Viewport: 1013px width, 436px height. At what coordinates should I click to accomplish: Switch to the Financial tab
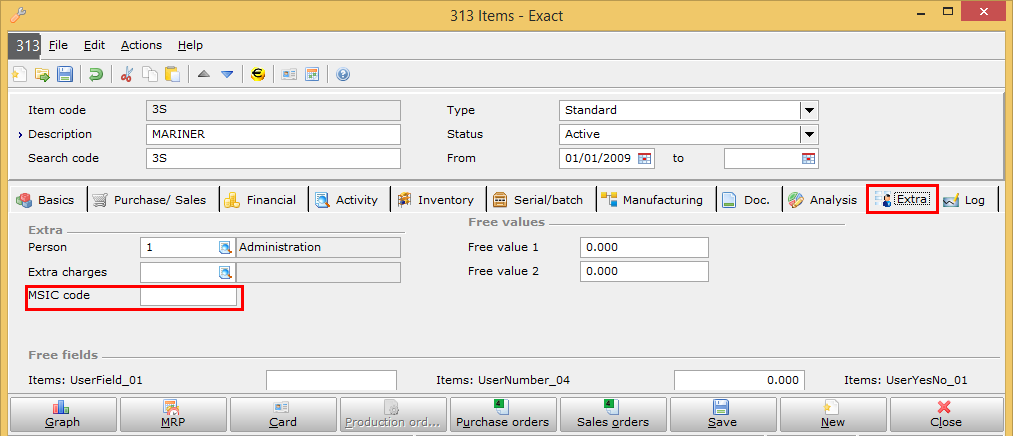coord(261,200)
